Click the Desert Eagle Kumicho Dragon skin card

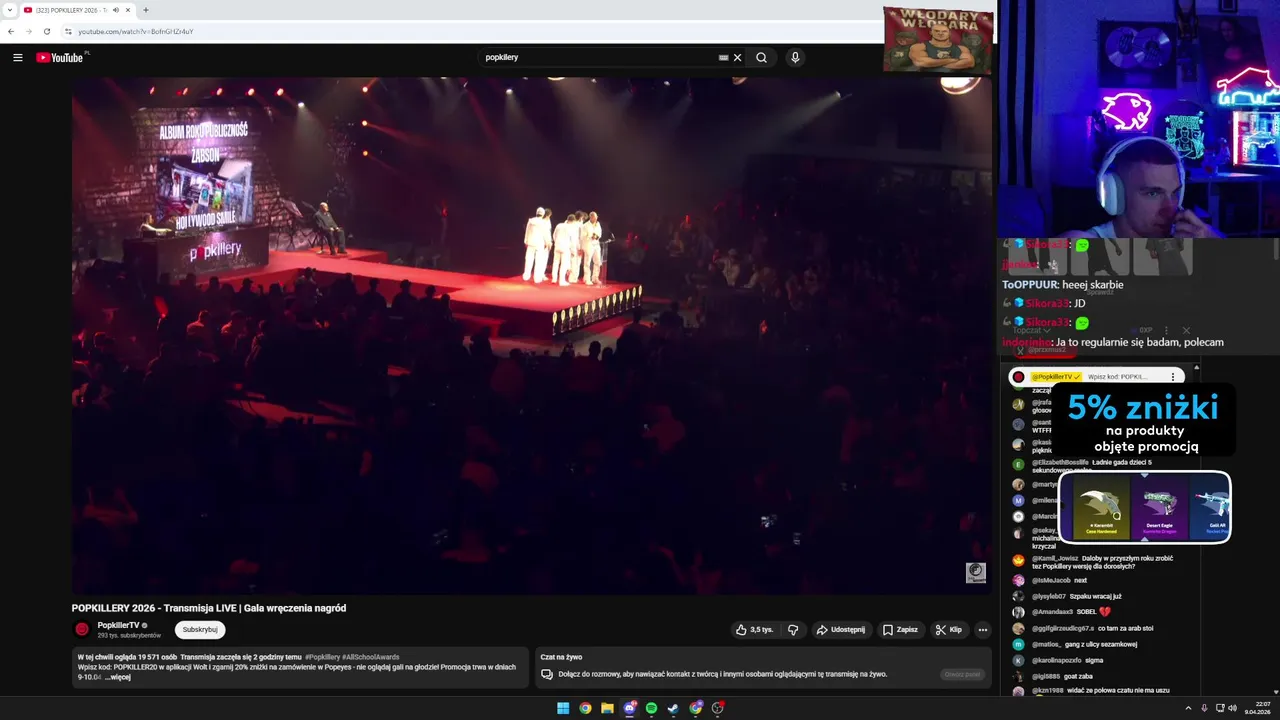1159,508
